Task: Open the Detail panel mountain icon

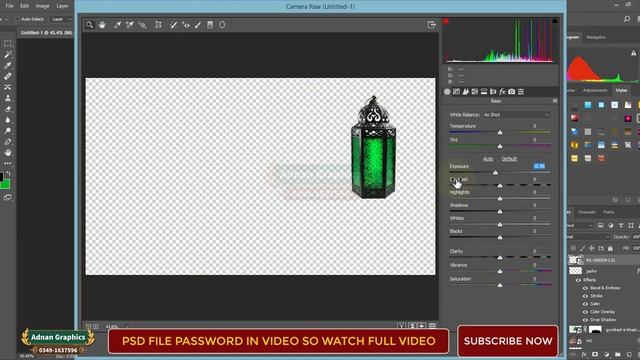Action: (x=466, y=92)
